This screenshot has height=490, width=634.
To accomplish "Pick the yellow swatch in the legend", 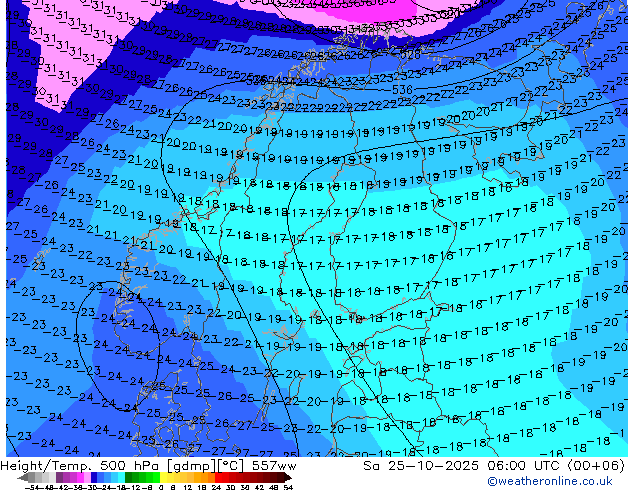I will click(x=163, y=477).
